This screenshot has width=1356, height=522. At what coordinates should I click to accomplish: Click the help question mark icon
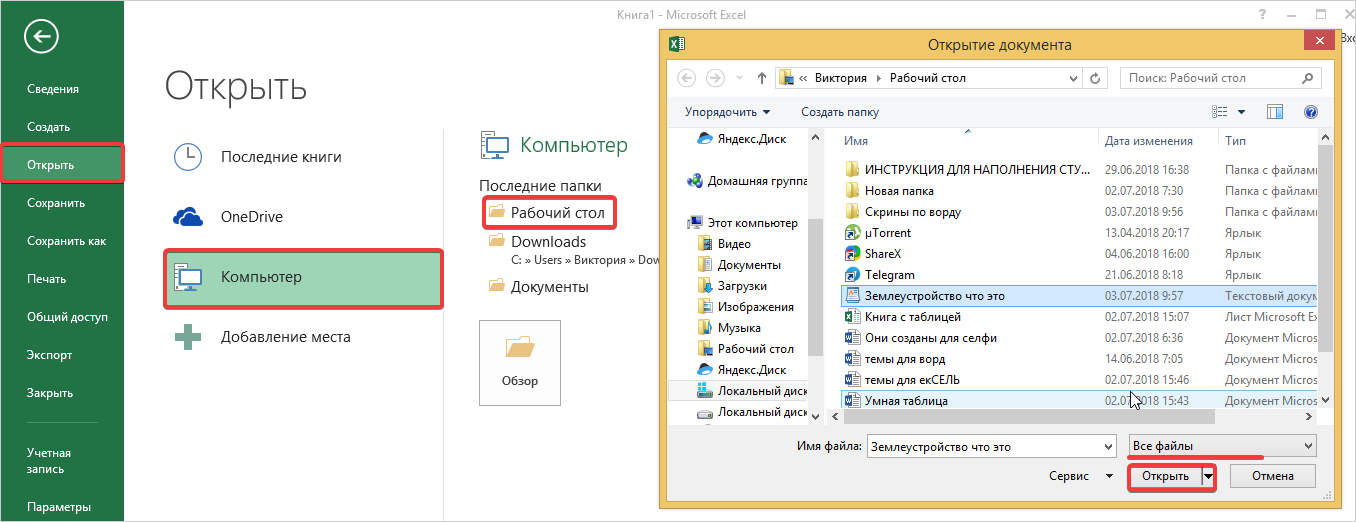point(1311,112)
